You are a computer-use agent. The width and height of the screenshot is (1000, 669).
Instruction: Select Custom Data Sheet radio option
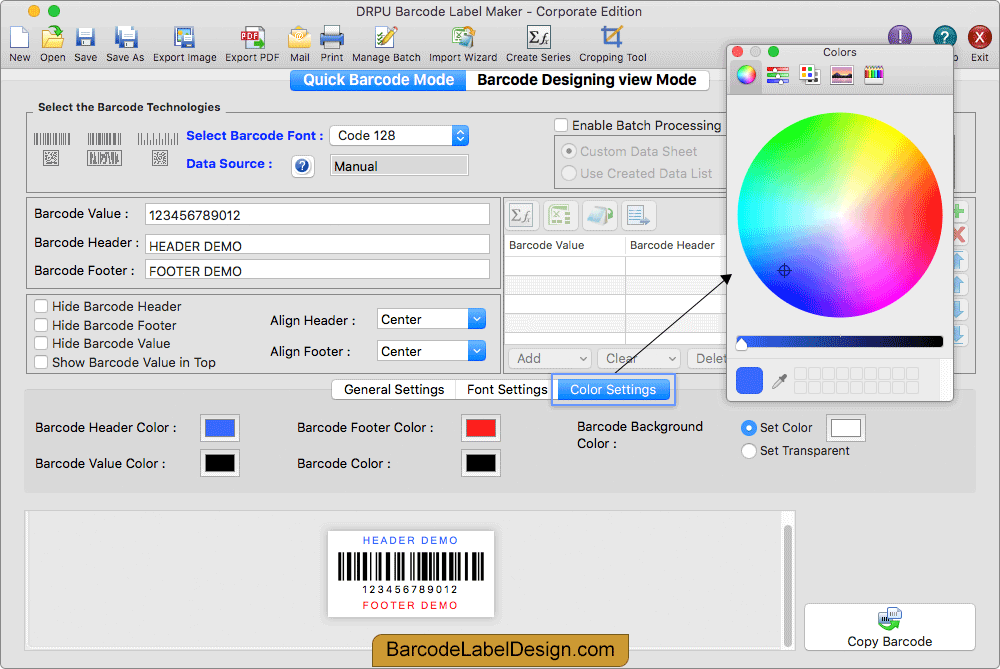click(569, 151)
